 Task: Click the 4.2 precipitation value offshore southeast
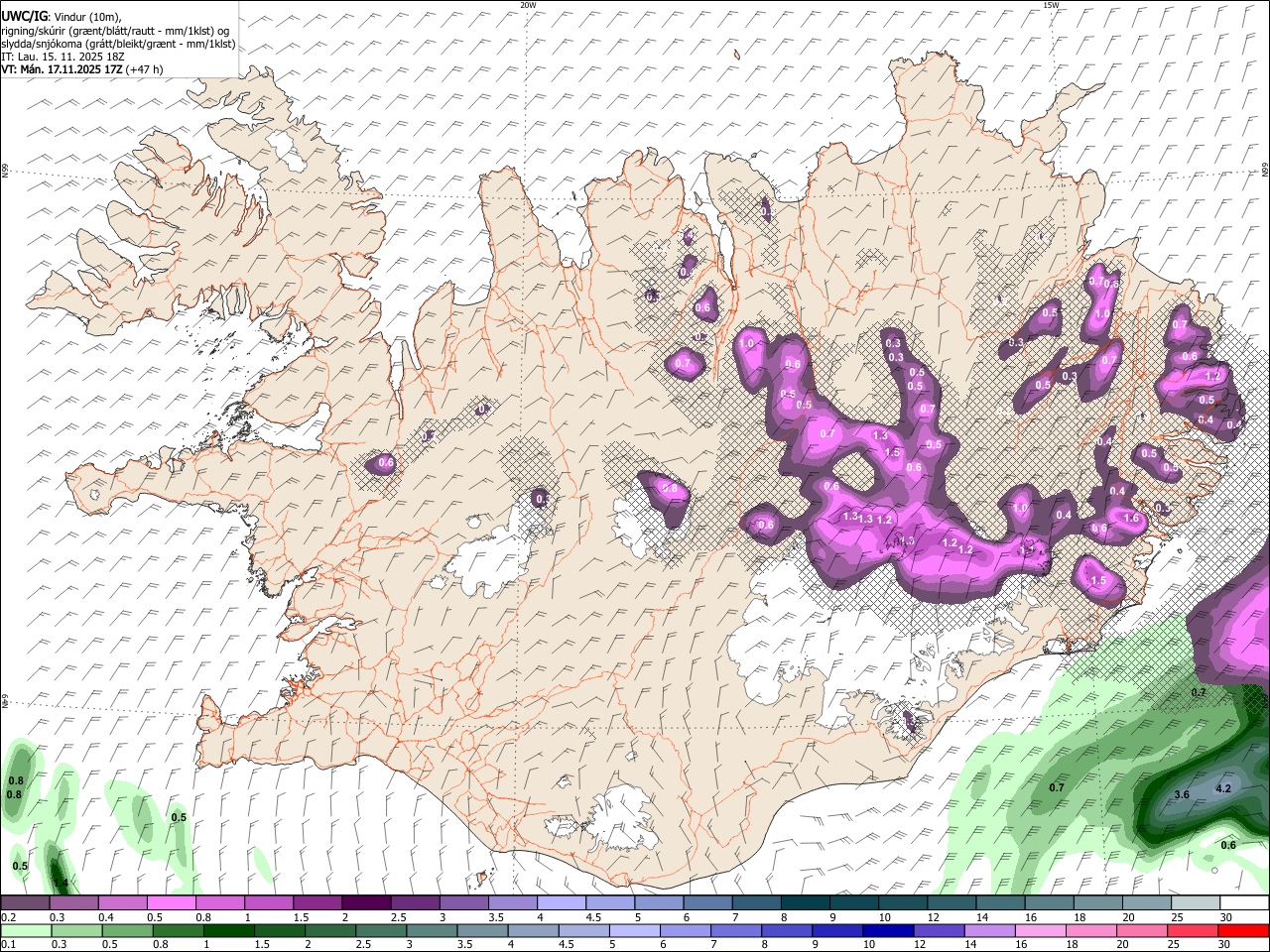coord(1223,789)
